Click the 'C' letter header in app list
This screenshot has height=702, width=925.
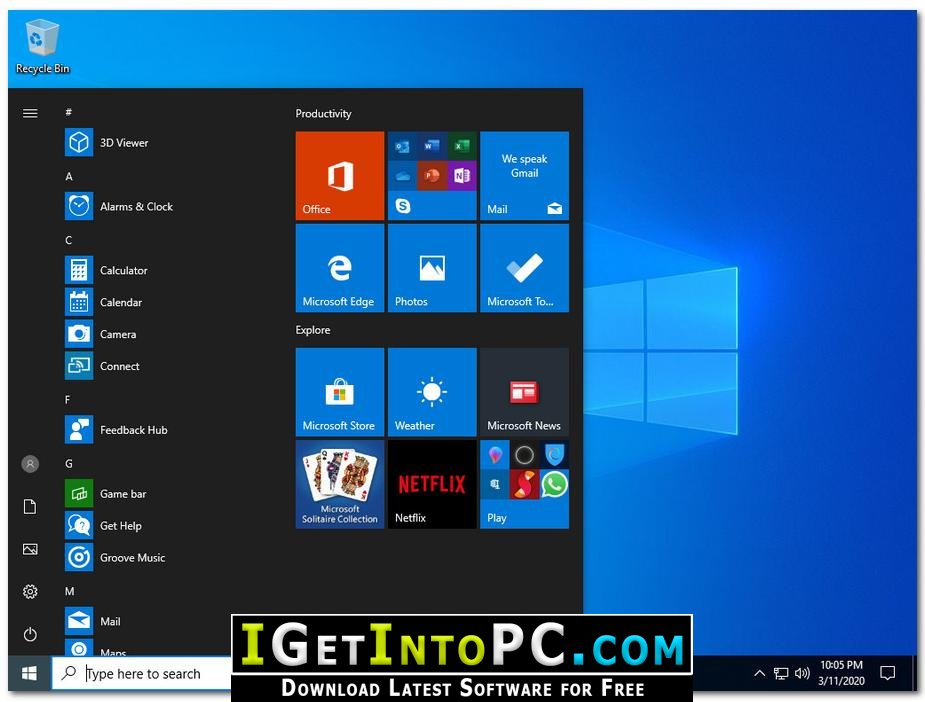(x=68, y=240)
